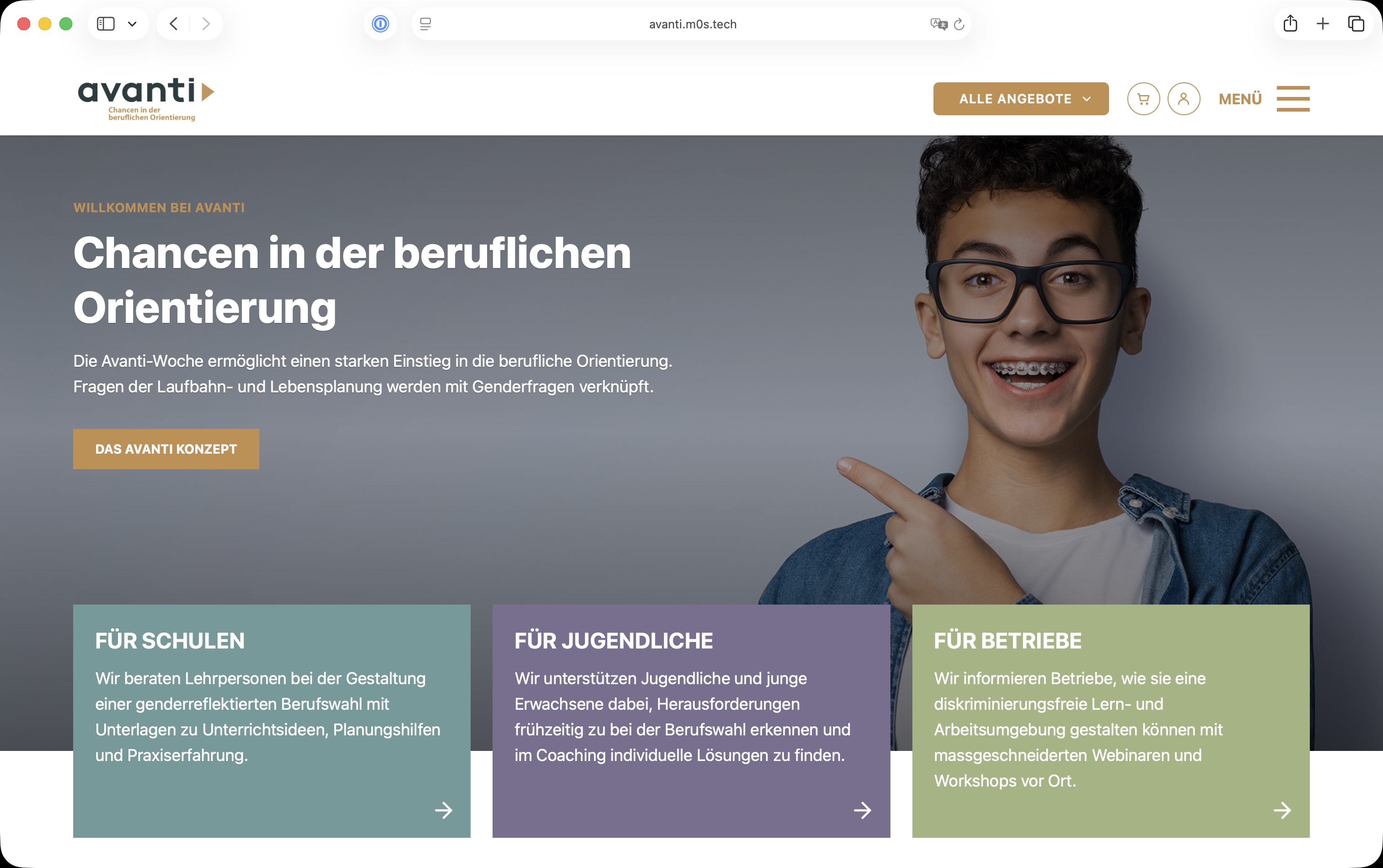Click the avanti.m0s.tech address field

pos(692,24)
